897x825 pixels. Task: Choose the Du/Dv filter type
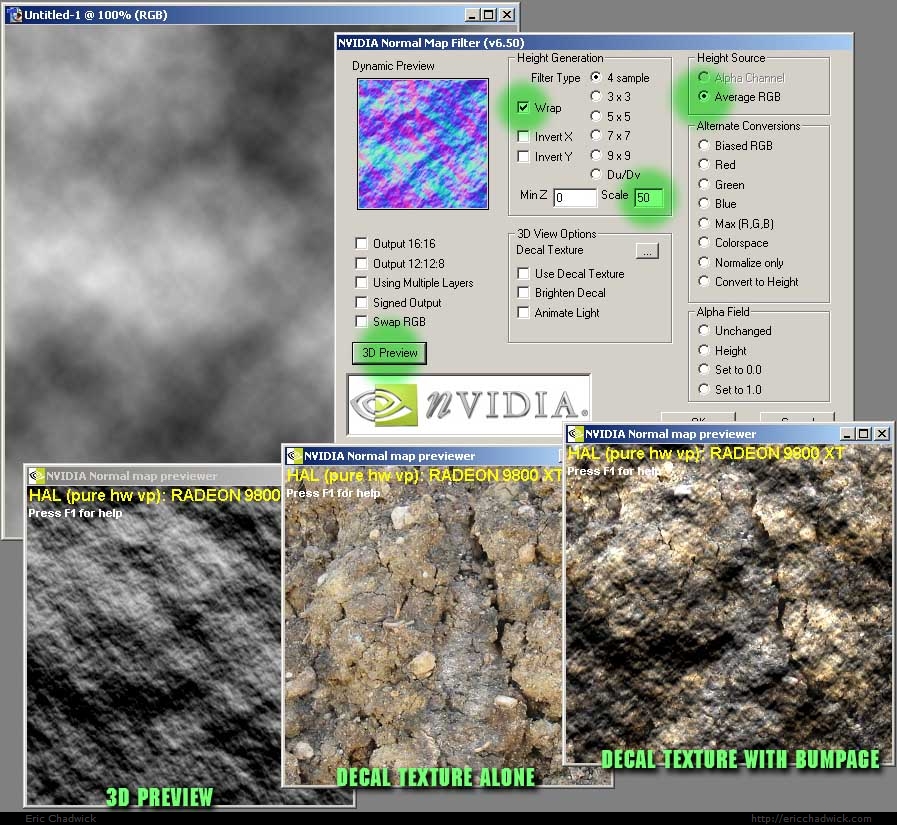[x=596, y=174]
